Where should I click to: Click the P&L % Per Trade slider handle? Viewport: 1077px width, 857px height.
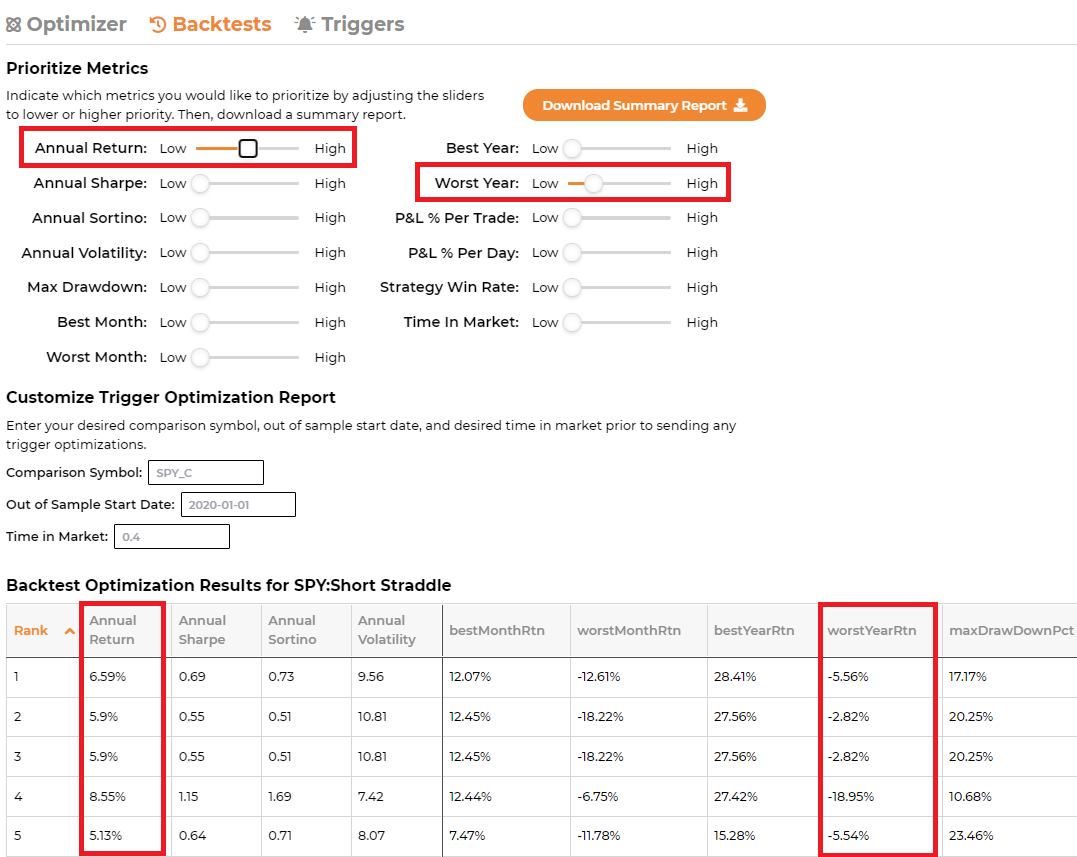[x=572, y=218]
